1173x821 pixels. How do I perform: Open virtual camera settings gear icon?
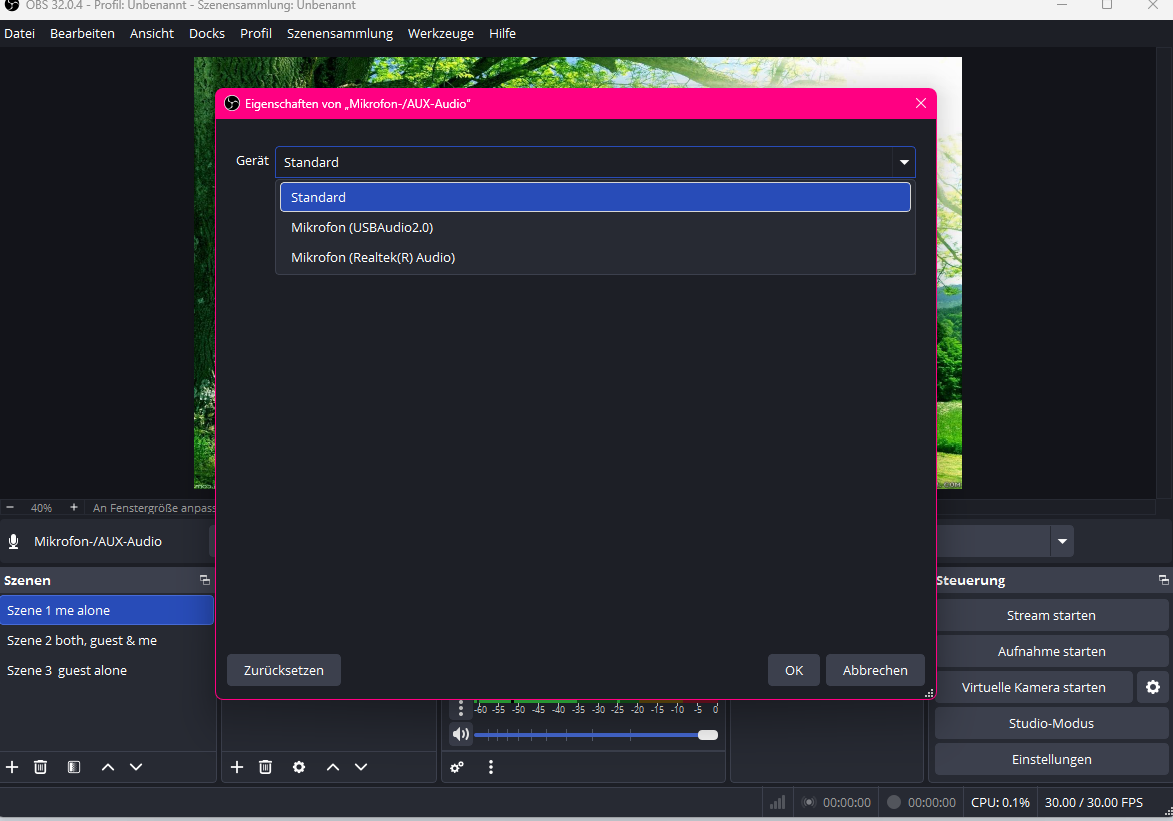(1153, 687)
